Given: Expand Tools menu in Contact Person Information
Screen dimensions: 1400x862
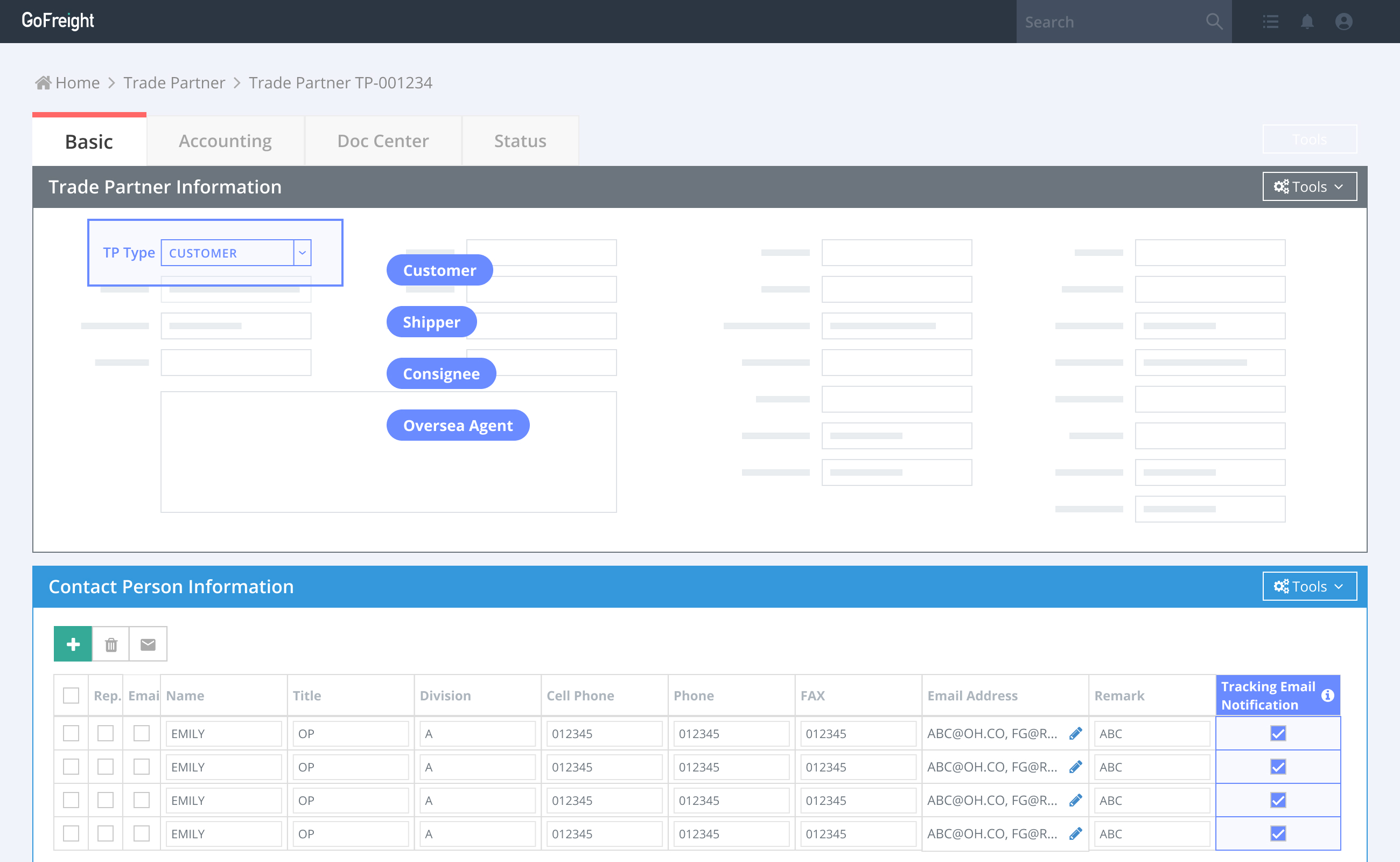Looking at the screenshot, I should tap(1309, 587).
